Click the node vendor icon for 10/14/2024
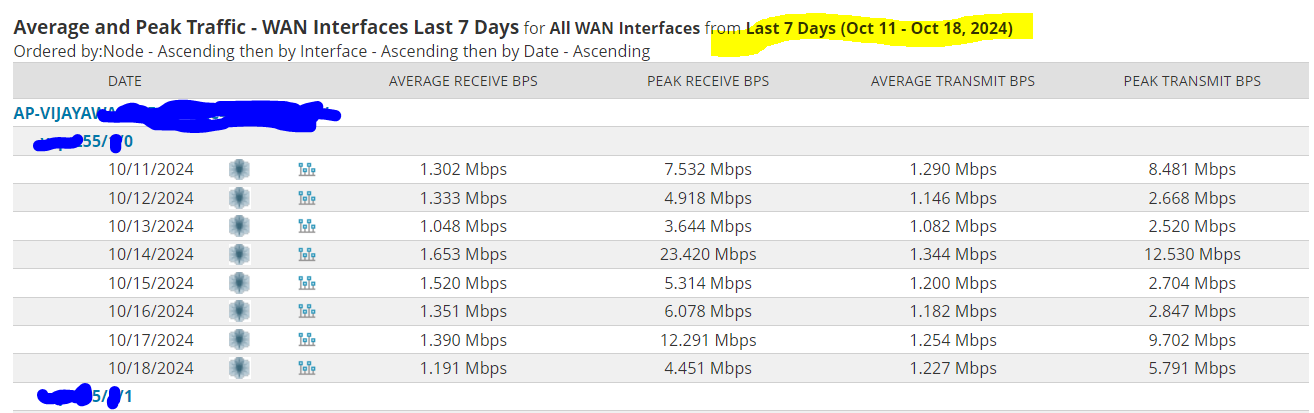This screenshot has width=1314, height=413. (x=239, y=255)
